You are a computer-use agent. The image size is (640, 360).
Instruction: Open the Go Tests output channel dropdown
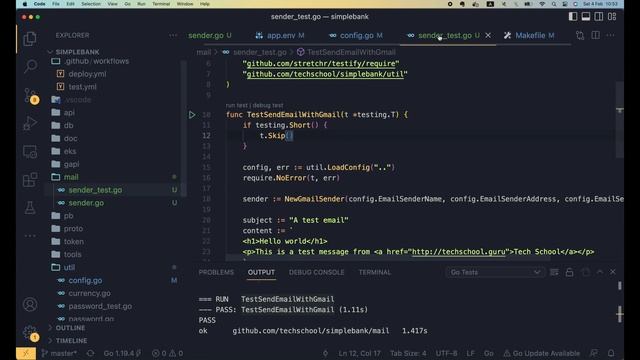[495, 272]
